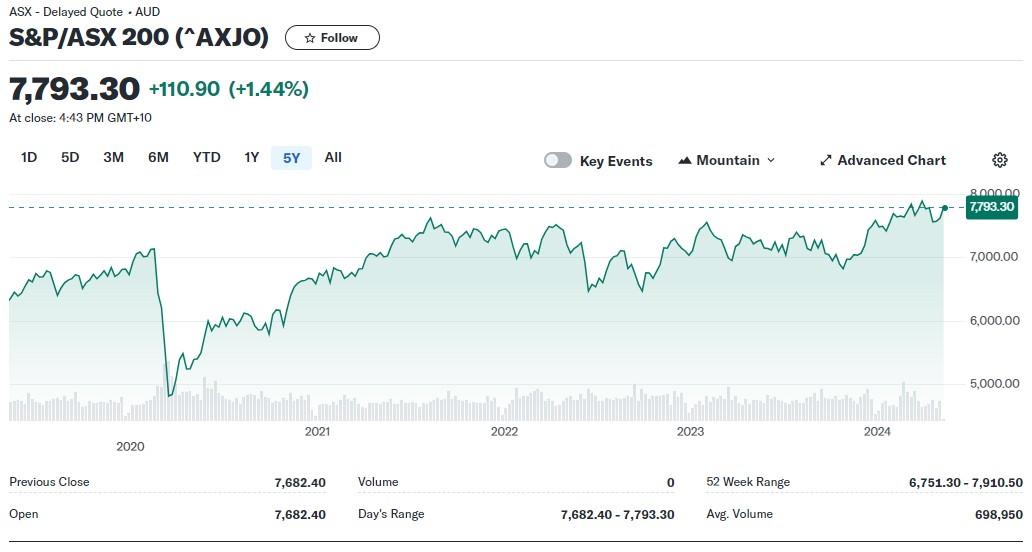Click the Day's Range label
The image size is (1032, 552).
click(x=391, y=514)
